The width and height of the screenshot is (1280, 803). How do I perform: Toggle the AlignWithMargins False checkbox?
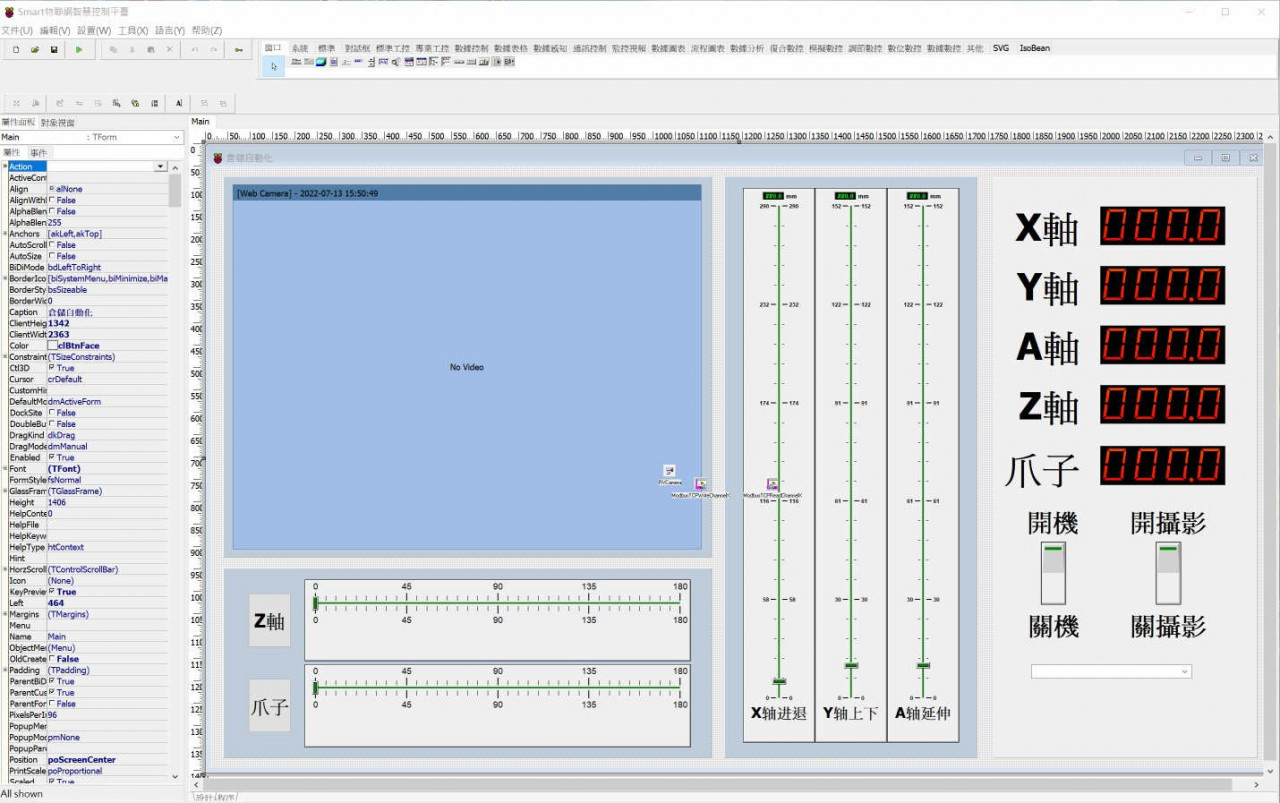click(52, 200)
